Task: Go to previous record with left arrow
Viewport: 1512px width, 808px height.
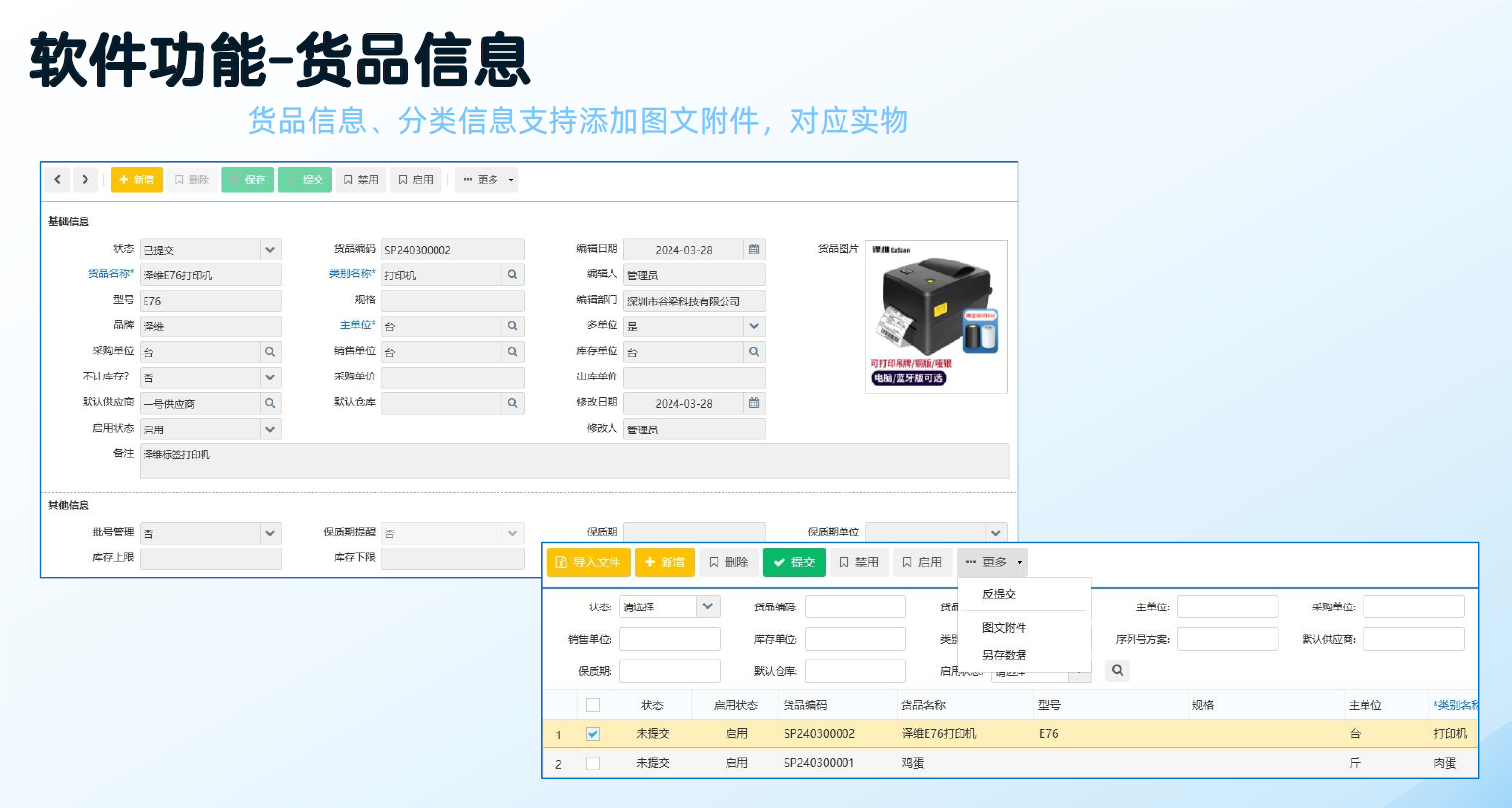Action: point(58,180)
